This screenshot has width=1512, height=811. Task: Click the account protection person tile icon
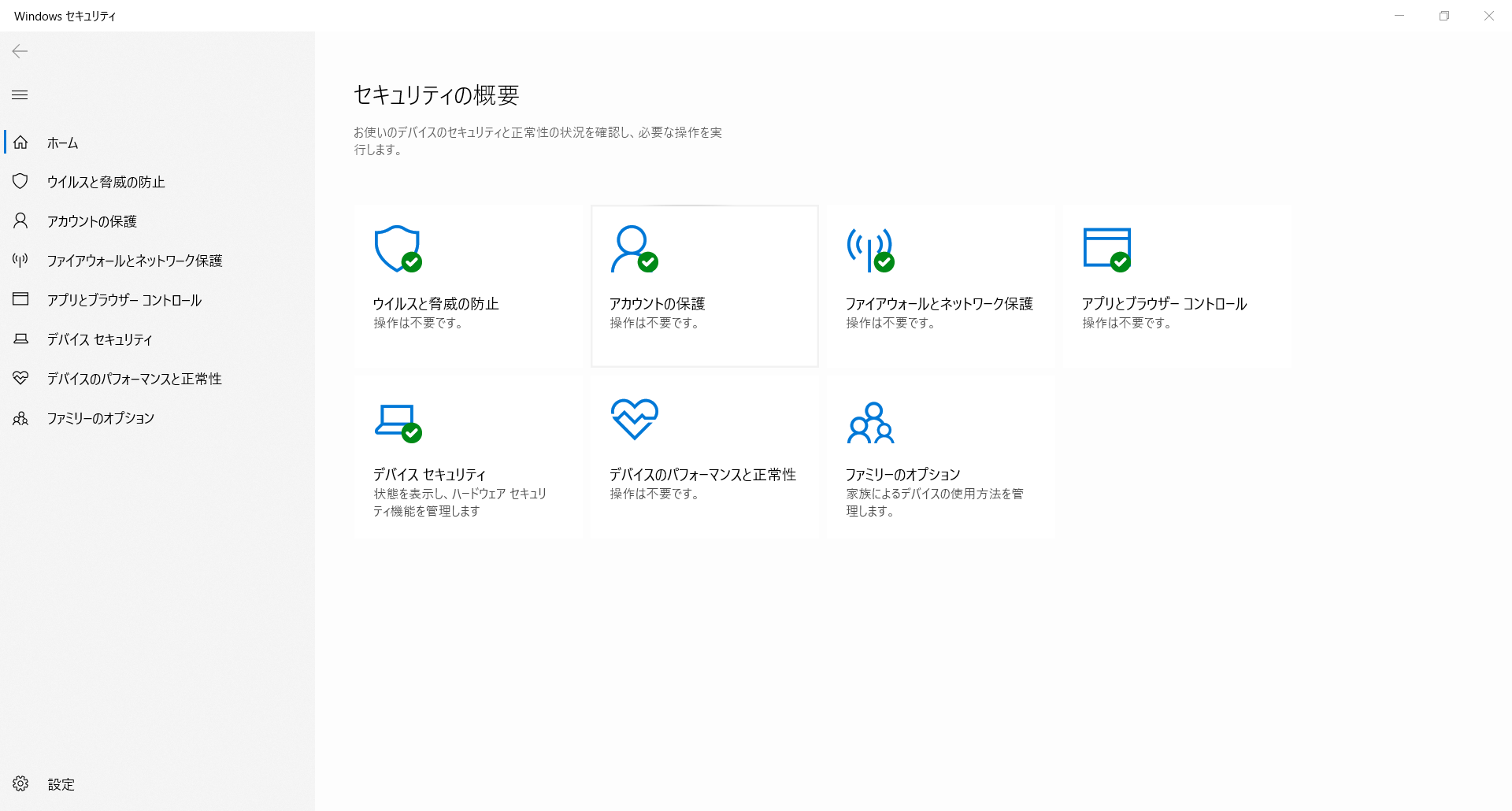633,249
